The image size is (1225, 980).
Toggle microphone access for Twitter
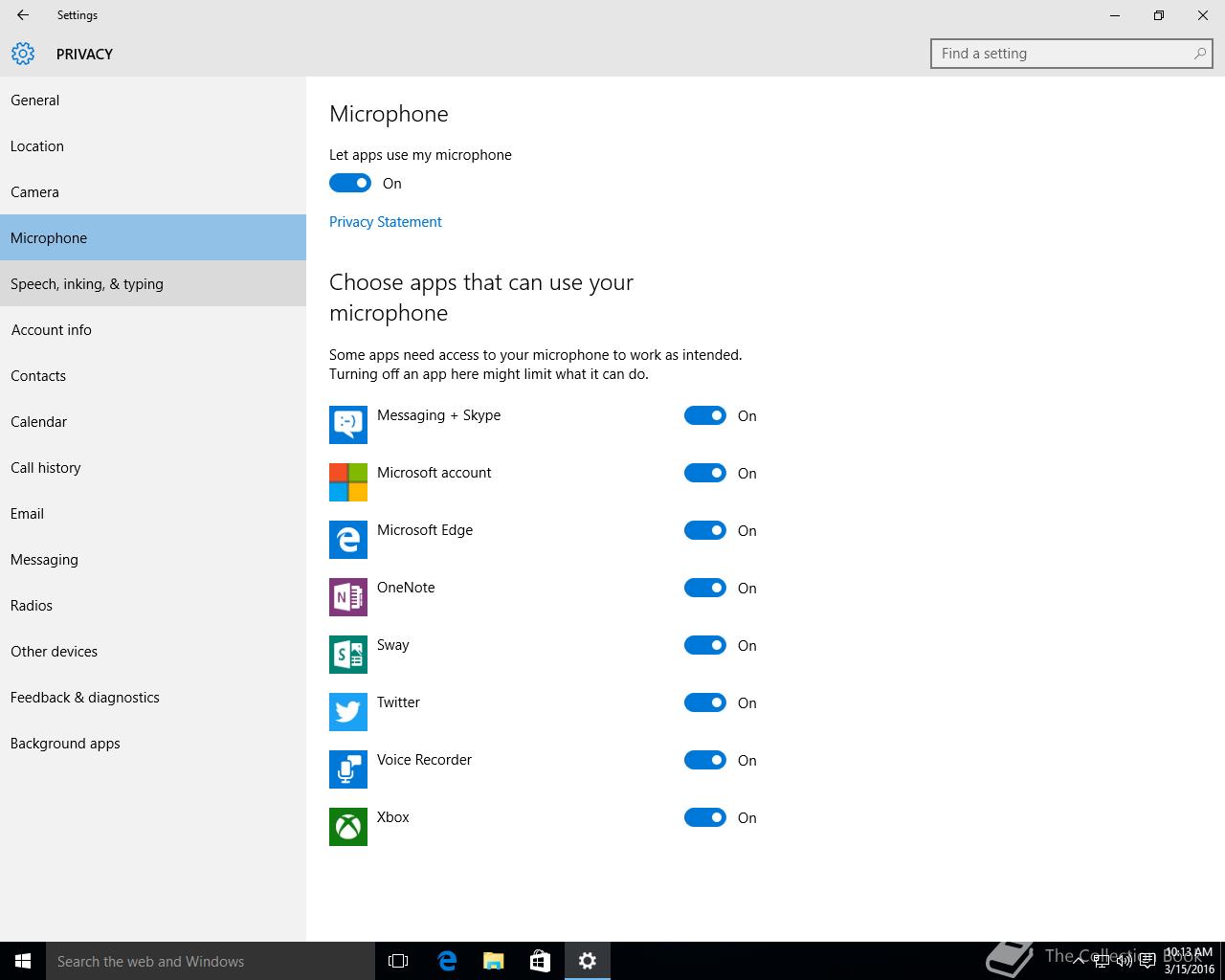pos(705,702)
